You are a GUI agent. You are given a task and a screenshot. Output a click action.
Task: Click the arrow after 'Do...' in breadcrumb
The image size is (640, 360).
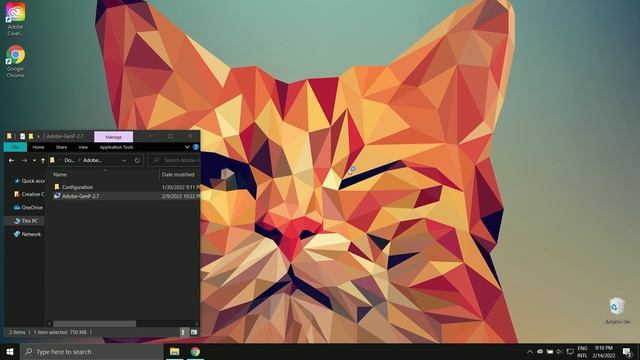[x=80, y=160]
